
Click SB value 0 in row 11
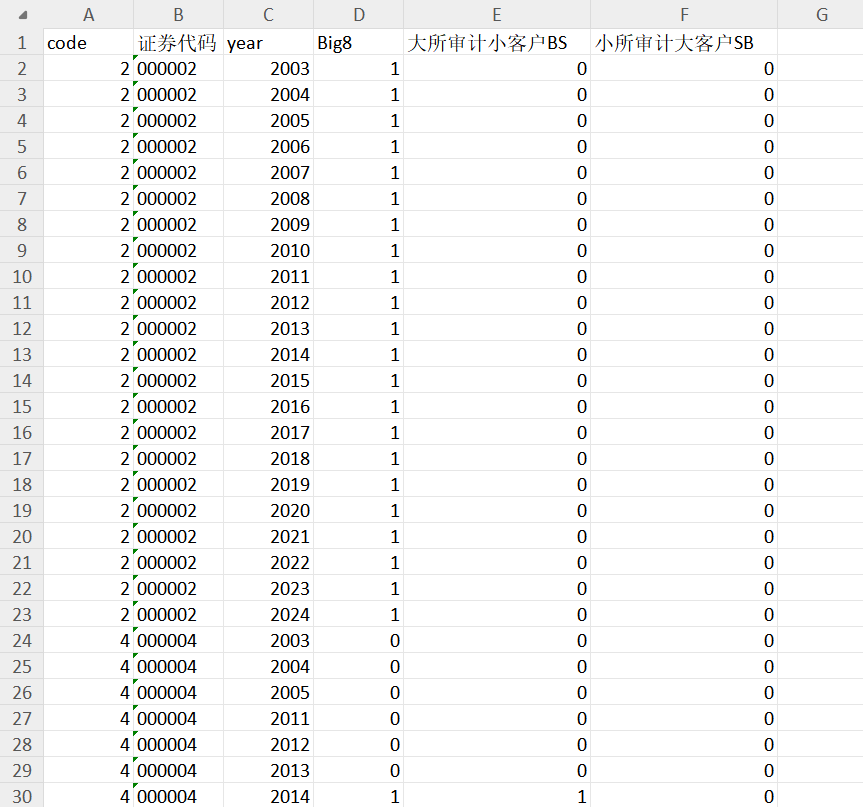coord(684,302)
